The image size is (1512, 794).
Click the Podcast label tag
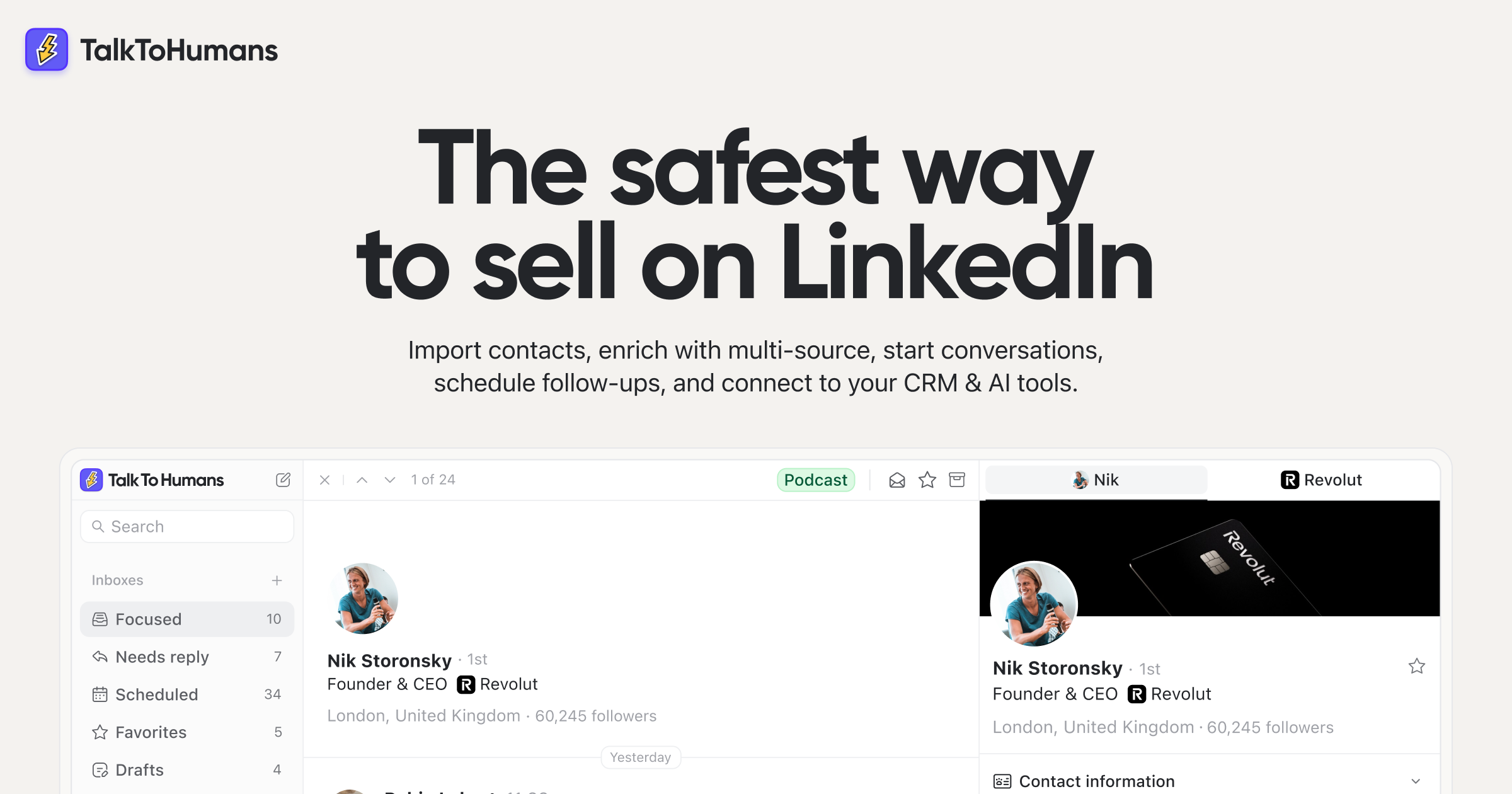click(816, 480)
